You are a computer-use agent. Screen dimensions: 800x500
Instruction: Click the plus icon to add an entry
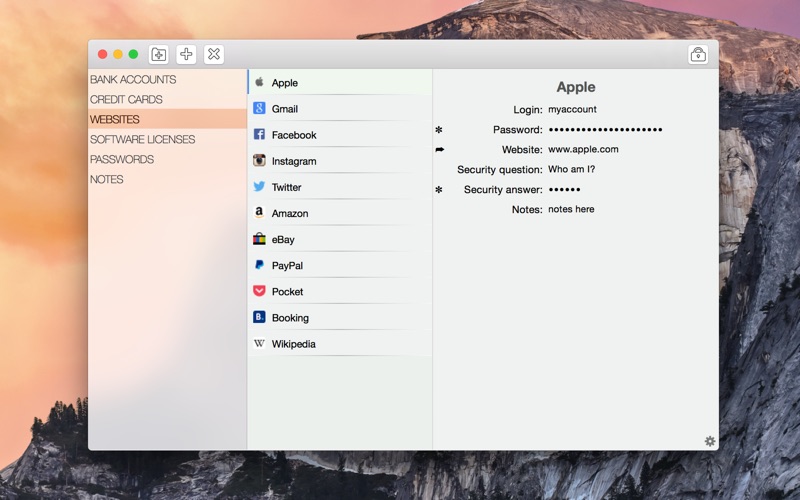186,55
